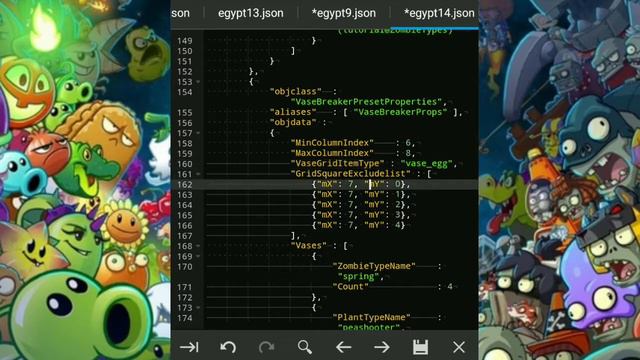
Task: Move cursor right with the right arrow icon
Action: 382,347
